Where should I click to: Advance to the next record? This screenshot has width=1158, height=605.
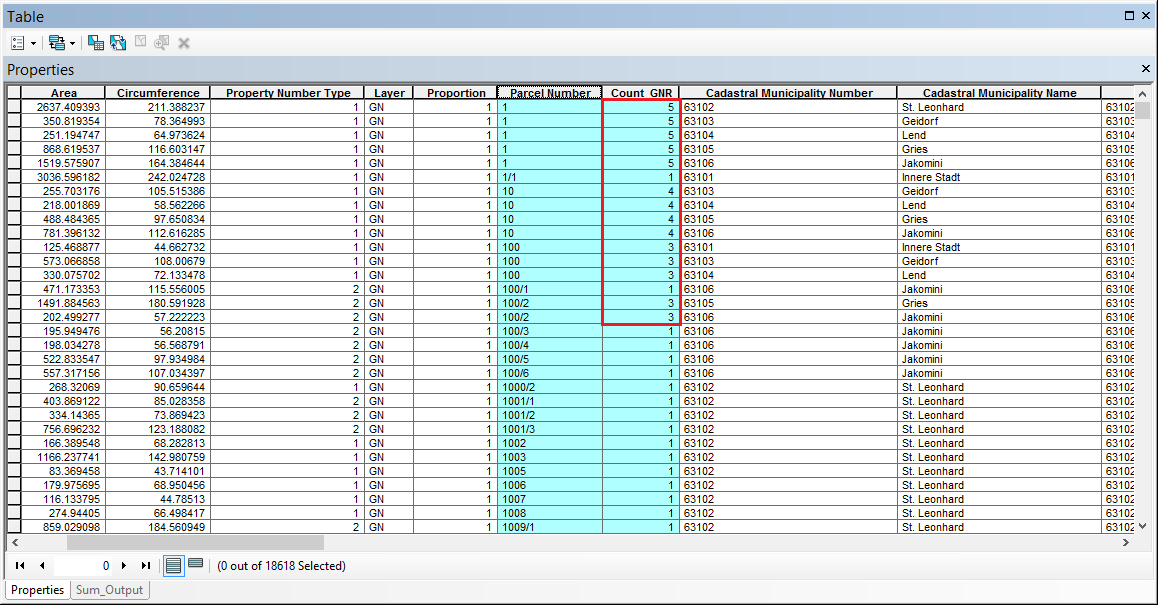[x=124, y=565]
